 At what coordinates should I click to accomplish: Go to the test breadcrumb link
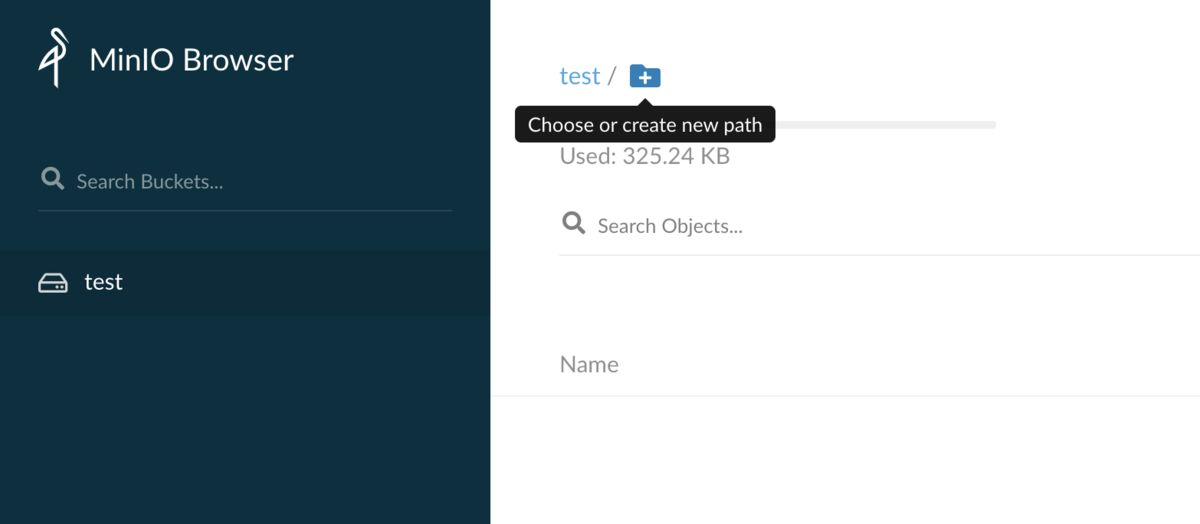(580, 76)
